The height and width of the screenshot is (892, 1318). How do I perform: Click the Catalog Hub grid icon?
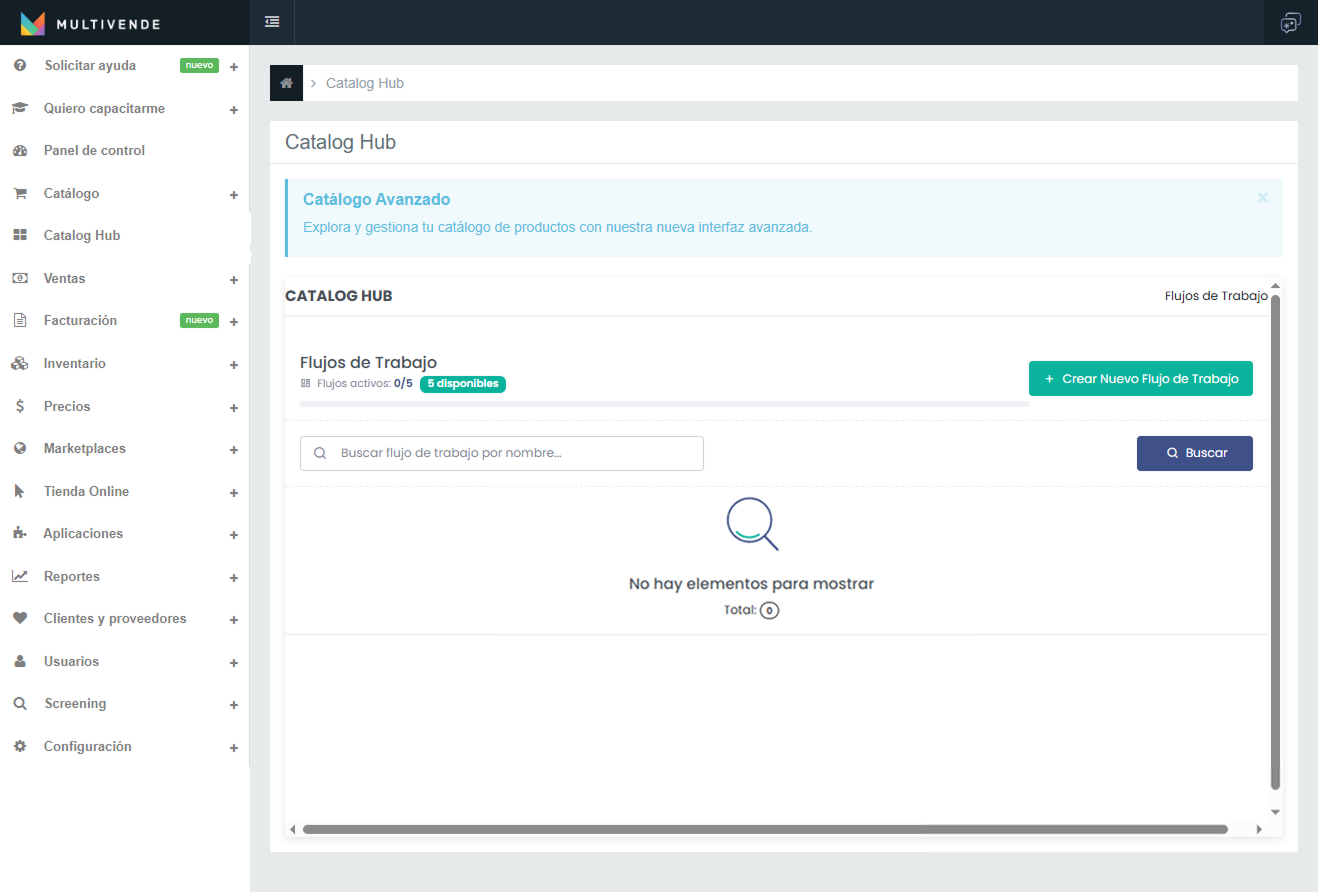tap(20, 236)
